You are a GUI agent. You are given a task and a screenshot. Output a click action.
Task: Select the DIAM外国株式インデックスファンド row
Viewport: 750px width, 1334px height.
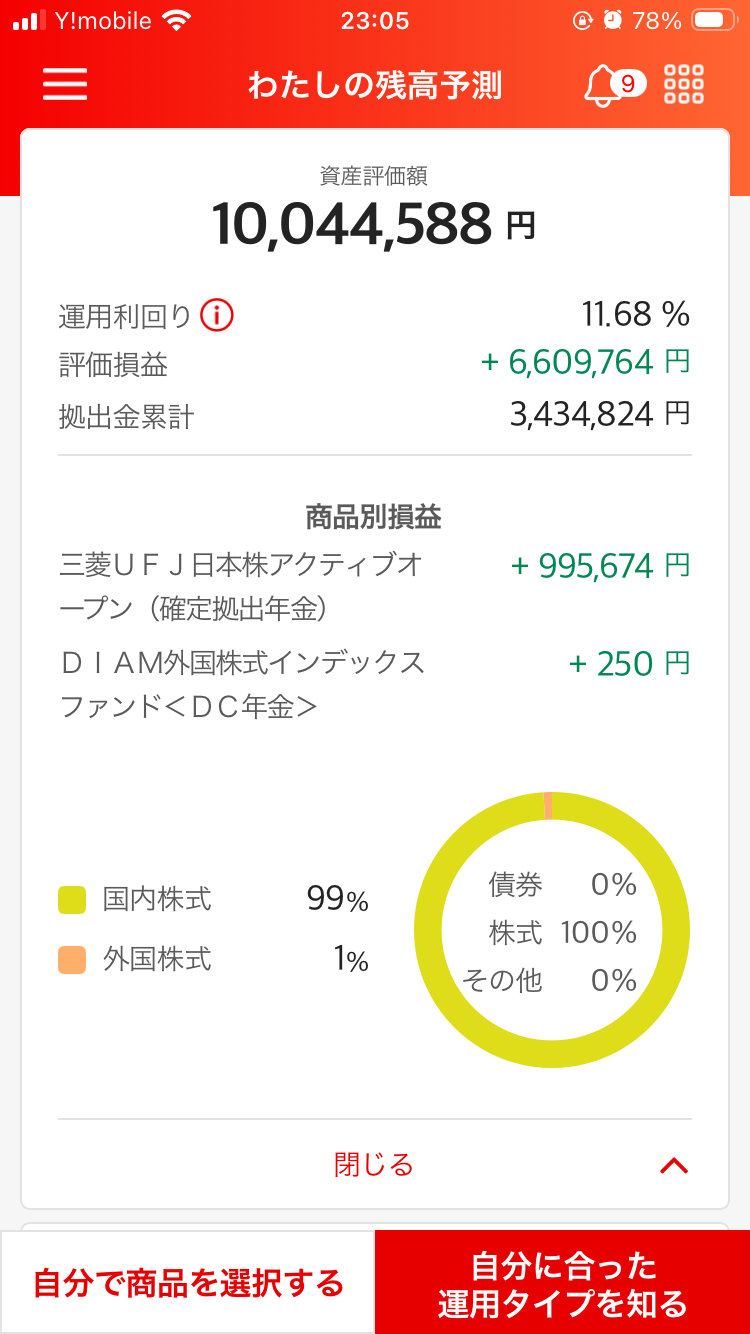tap(241, 684)
